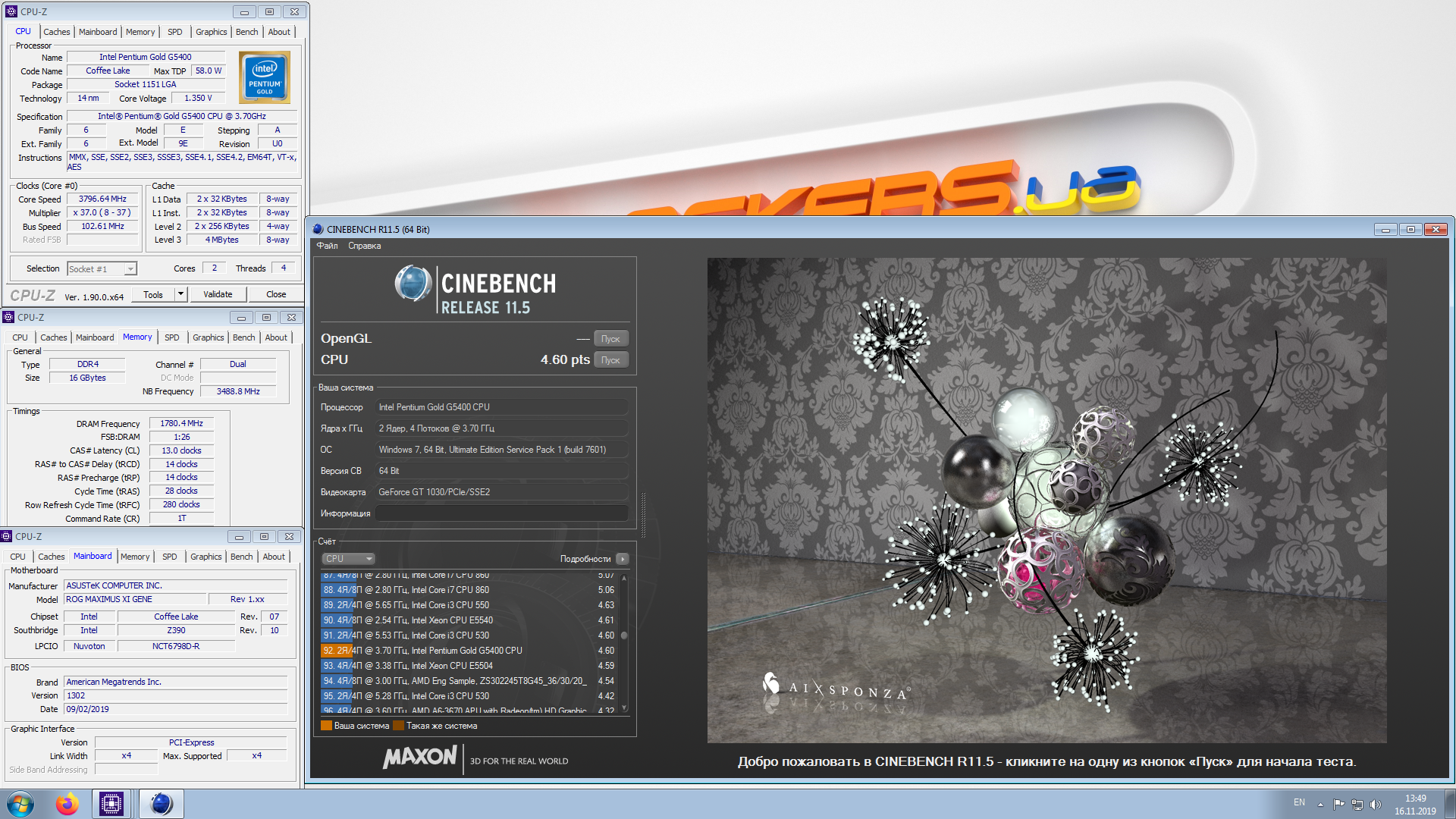Screen dimensions: 1456x819
Task: Click the NB Frequency 3488.8 MHz value
Action: 238,391
